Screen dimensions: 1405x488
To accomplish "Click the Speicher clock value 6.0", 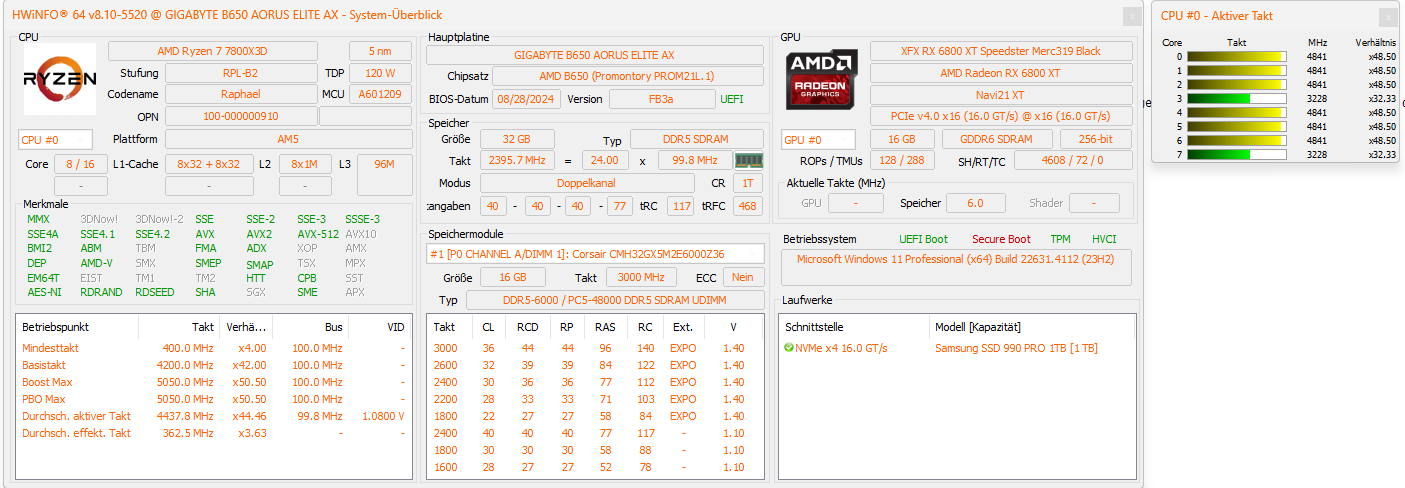I will click(x=975, y=203).
